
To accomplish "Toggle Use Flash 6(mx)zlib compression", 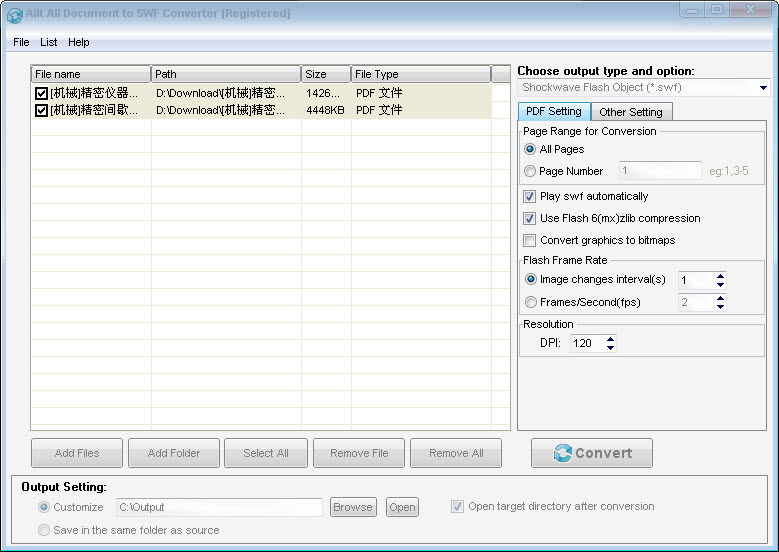I will (530, 218).
